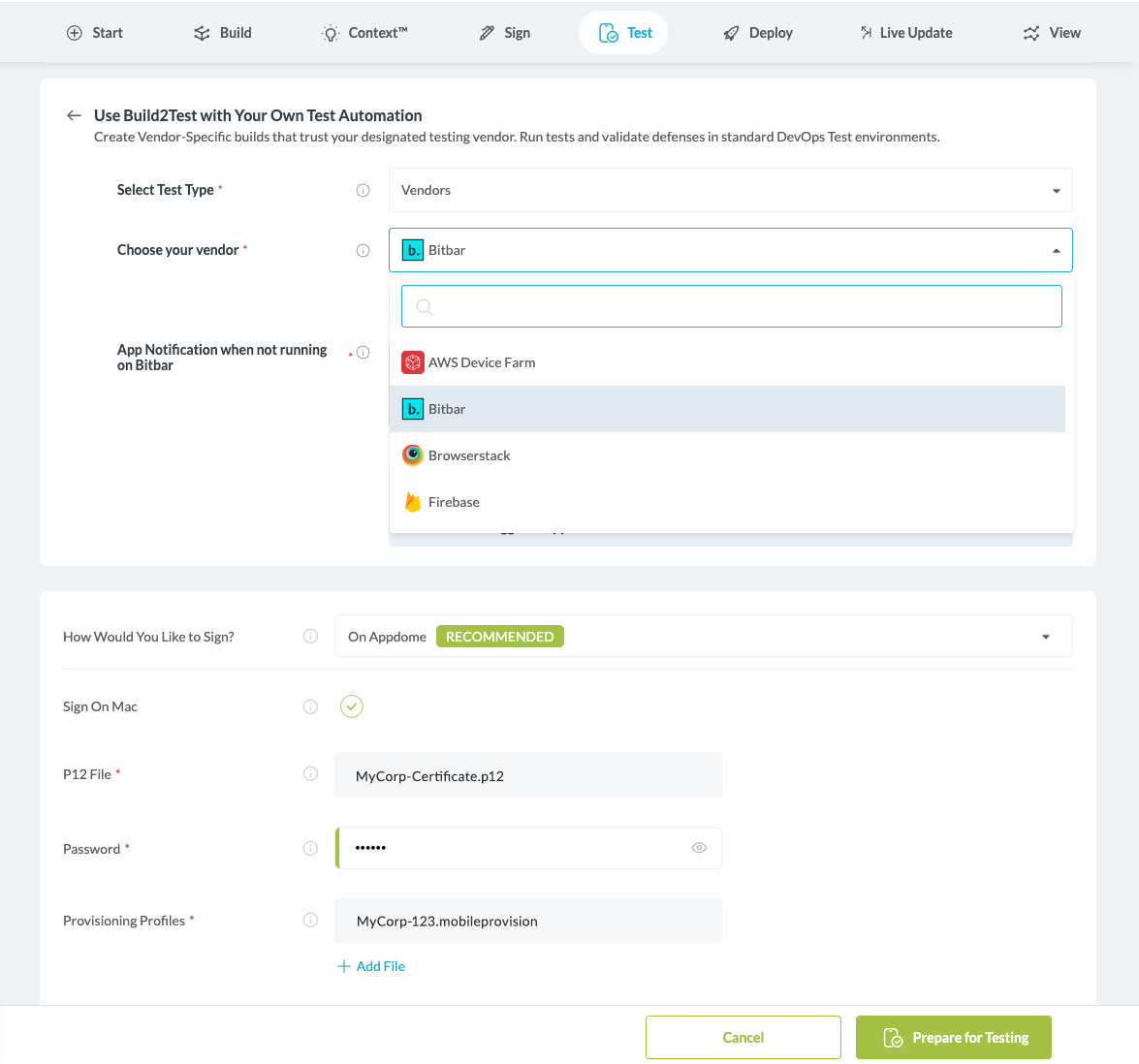Open the How Would You Like to Sign dropdown

[x=703, y=637]
